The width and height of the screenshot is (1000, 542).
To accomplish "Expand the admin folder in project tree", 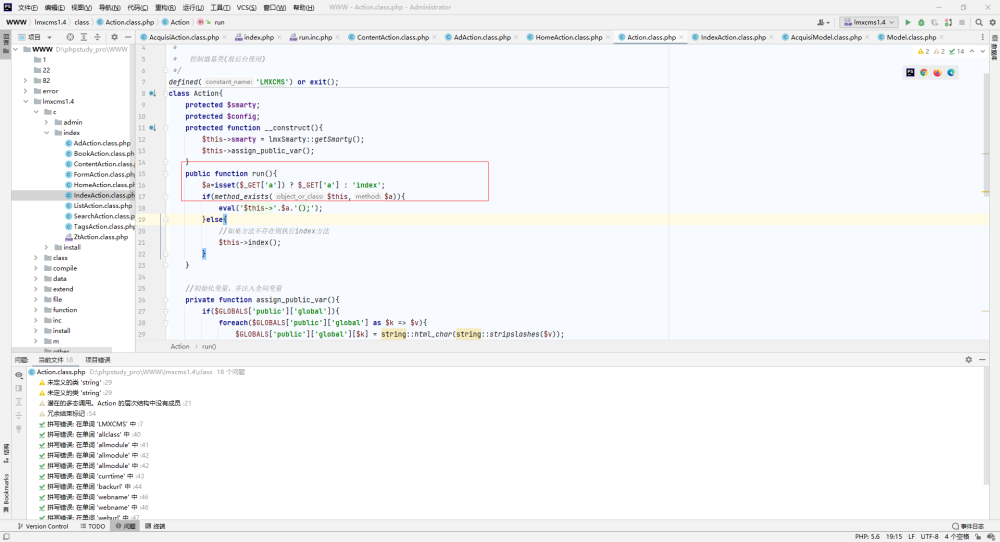I will pyautogui.click(x=46, y=122).
